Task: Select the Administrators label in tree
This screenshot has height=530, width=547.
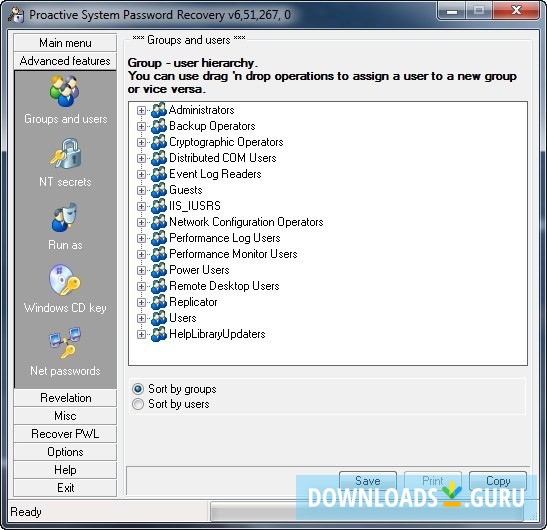Action: tap(202, 110)
